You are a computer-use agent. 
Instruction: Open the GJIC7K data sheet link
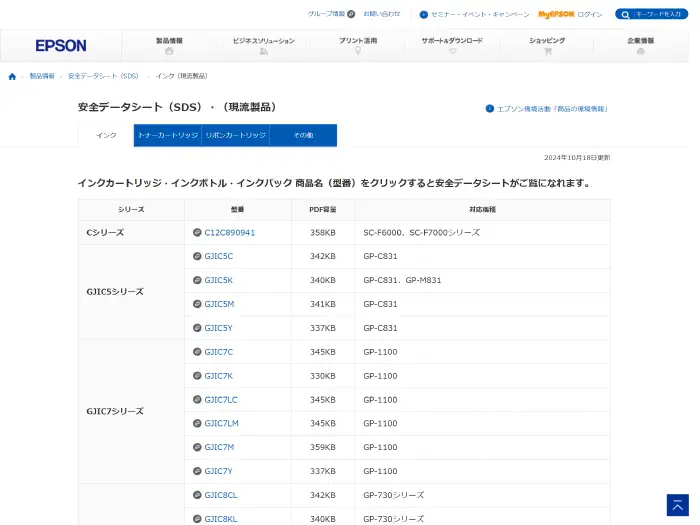tap(219, 376)
